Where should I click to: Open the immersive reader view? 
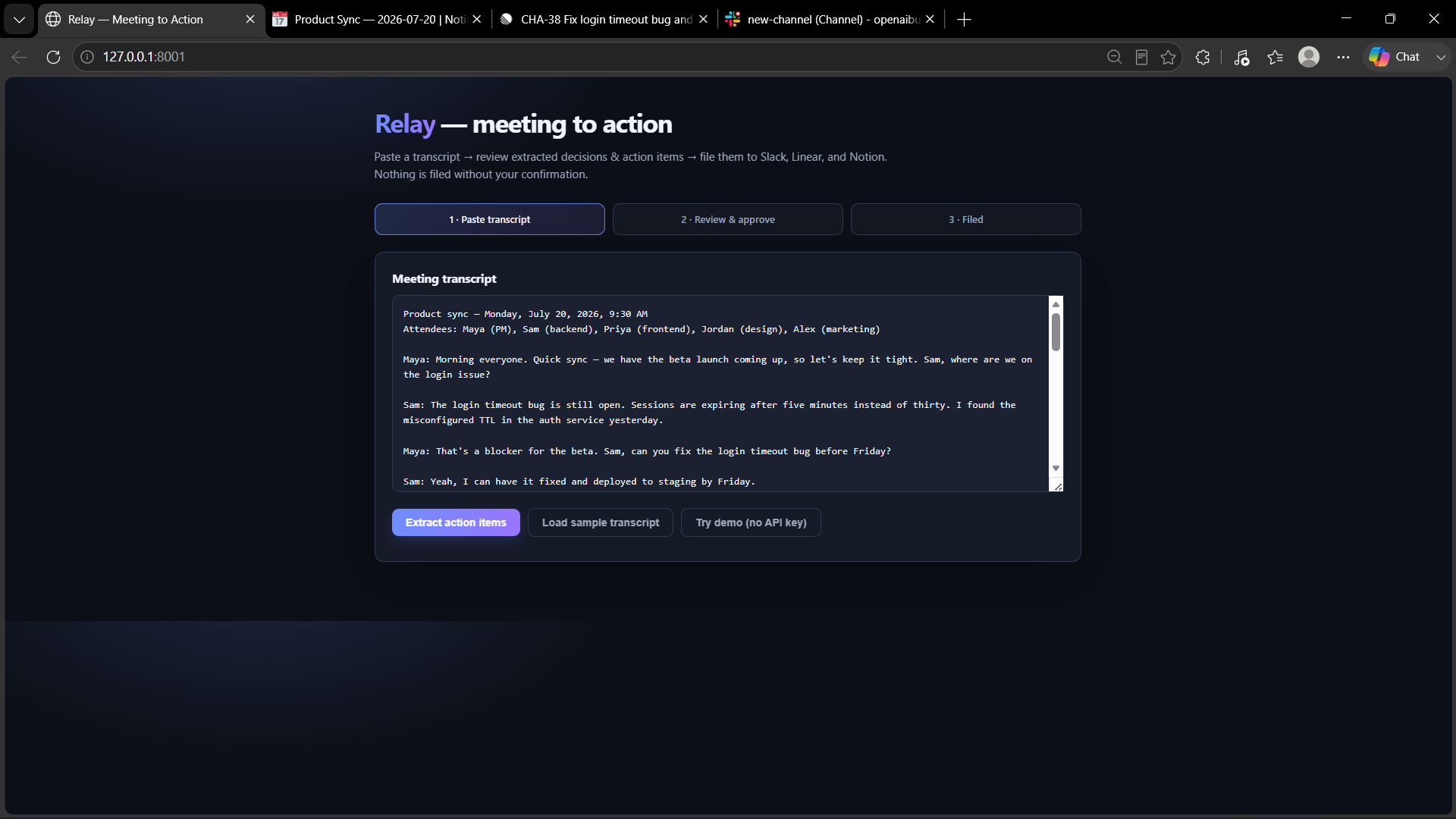tap(1141, 57)
